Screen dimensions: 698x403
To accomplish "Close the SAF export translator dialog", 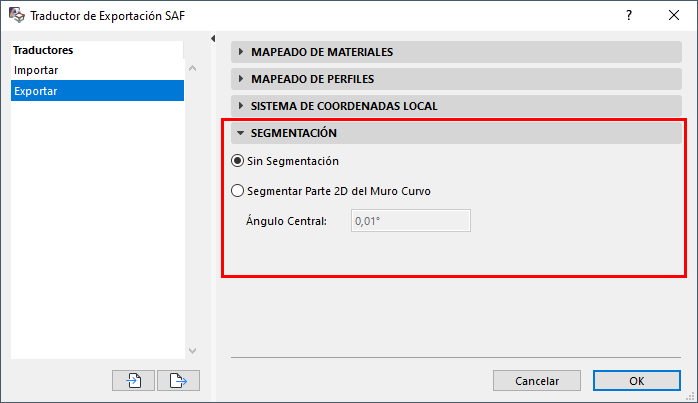I will click(674, 16).
